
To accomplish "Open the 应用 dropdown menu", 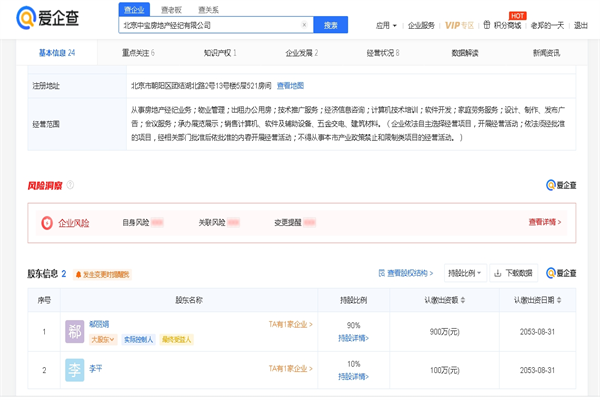I will tap(386, 26).
